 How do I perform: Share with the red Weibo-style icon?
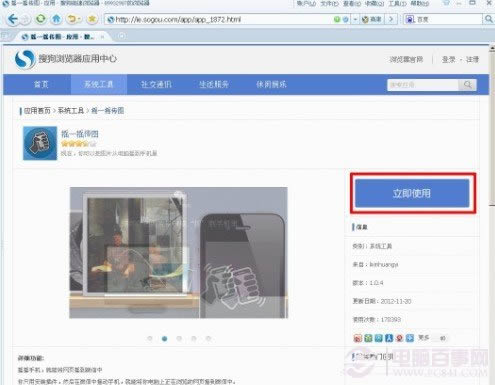tap(399, 338)
